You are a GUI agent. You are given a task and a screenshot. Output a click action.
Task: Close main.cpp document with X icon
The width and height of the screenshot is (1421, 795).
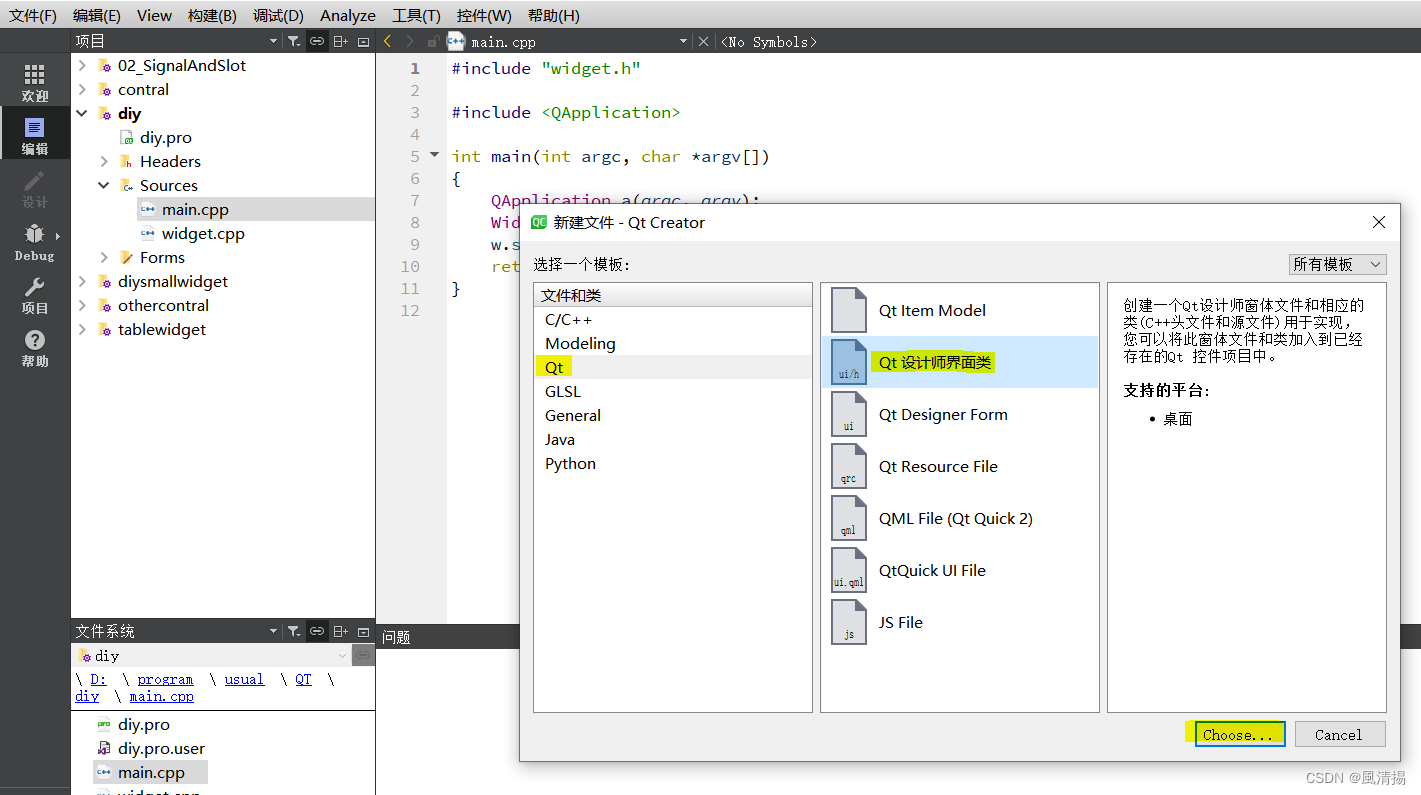click(703, 41)
